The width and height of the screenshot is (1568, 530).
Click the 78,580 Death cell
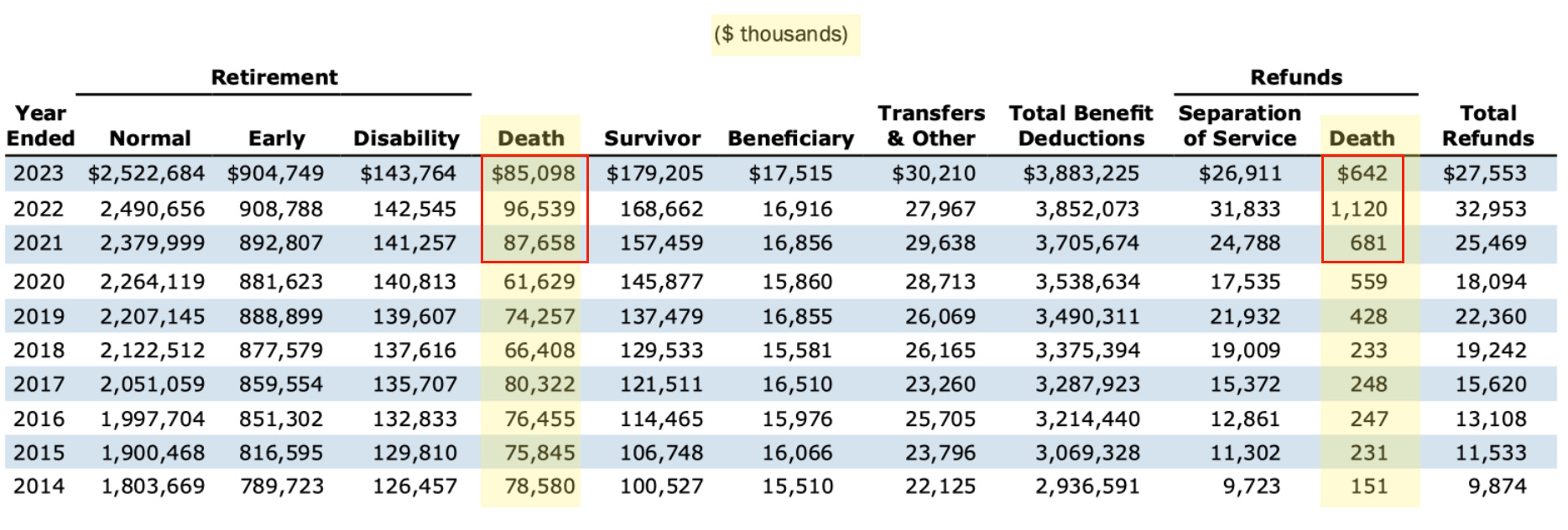(539, 486)
